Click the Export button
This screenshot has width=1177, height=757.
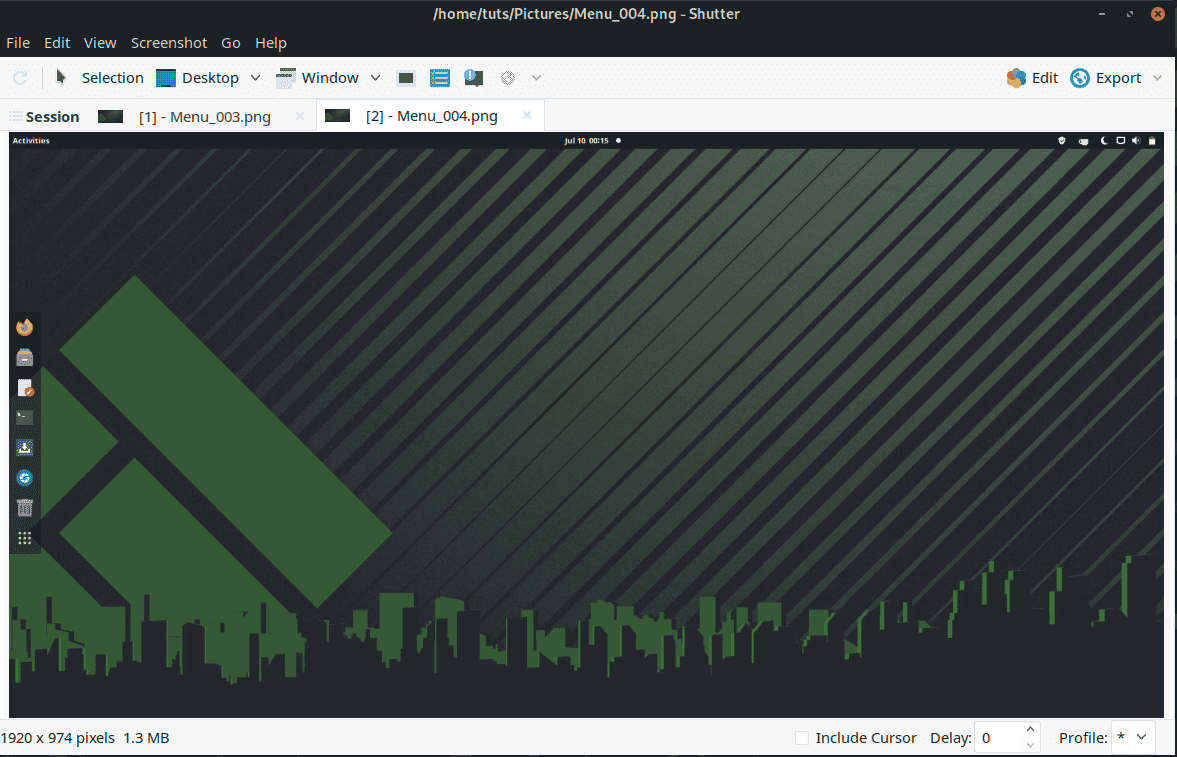coord(1106,78)
